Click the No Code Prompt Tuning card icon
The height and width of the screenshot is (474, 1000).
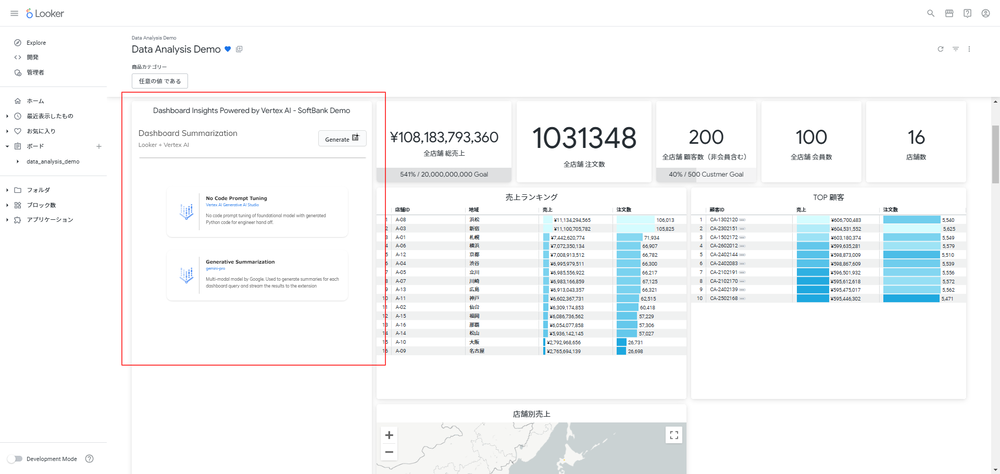click(x=186, y=213)
